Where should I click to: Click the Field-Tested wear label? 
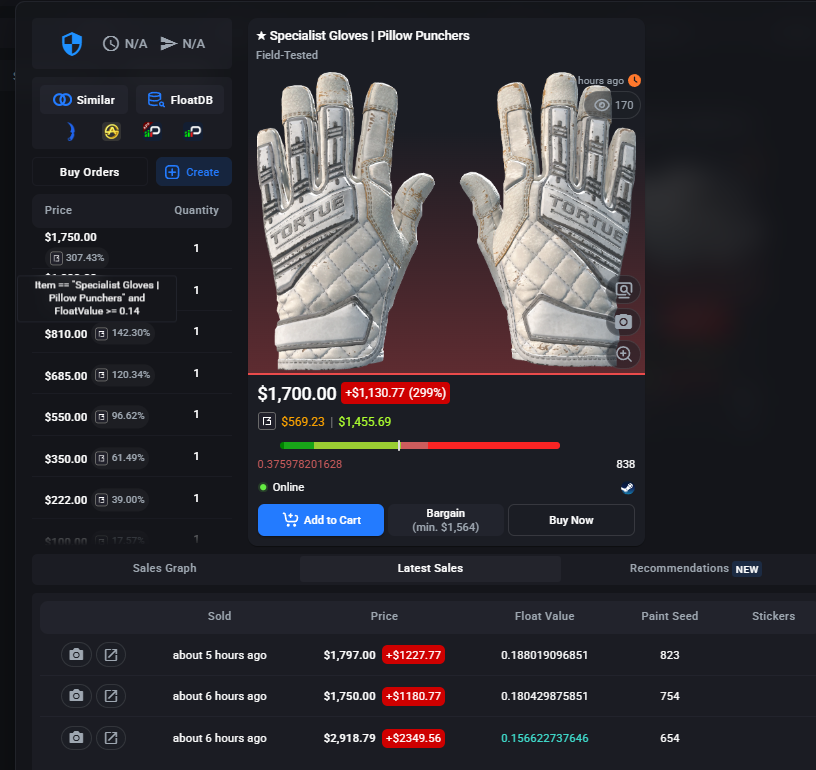(287, 55)
